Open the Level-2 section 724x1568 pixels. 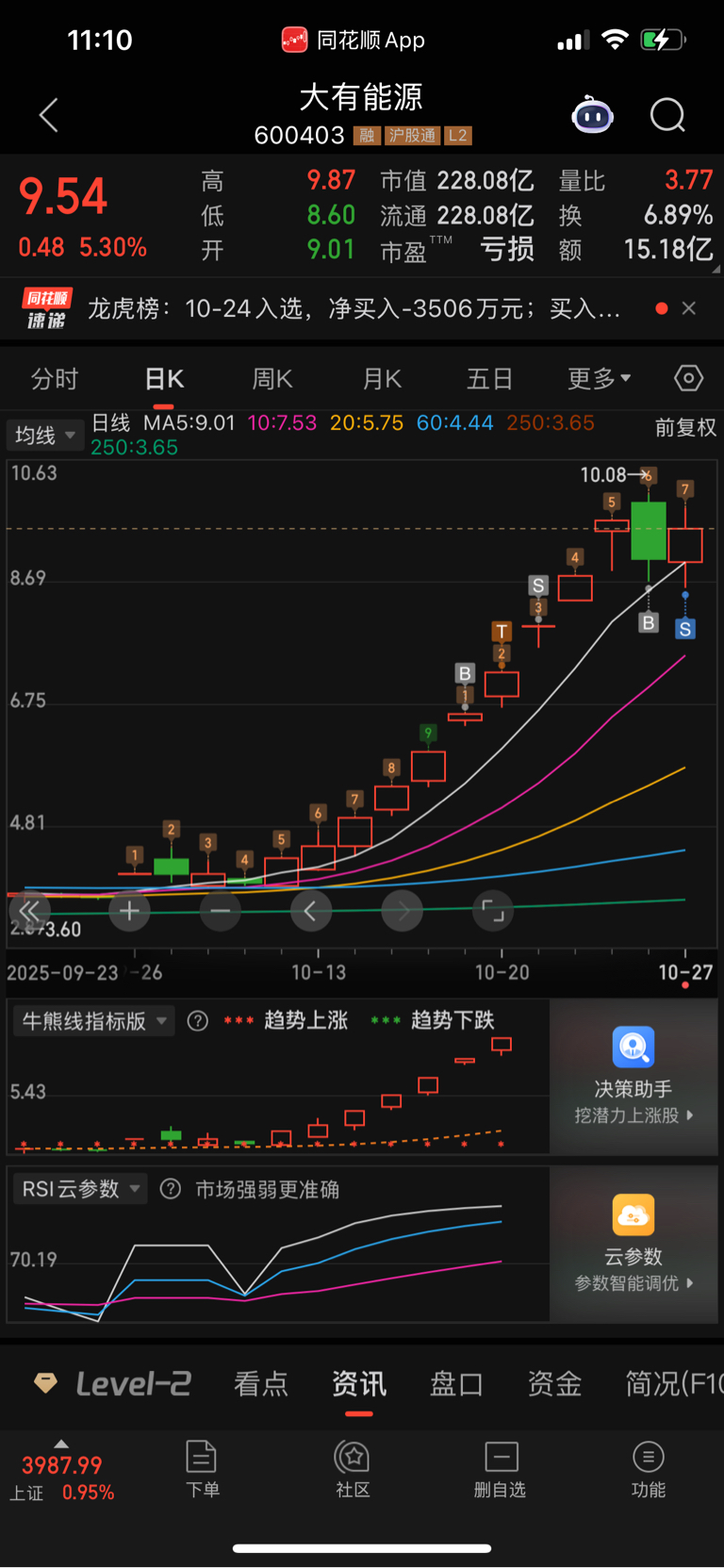113,1383
